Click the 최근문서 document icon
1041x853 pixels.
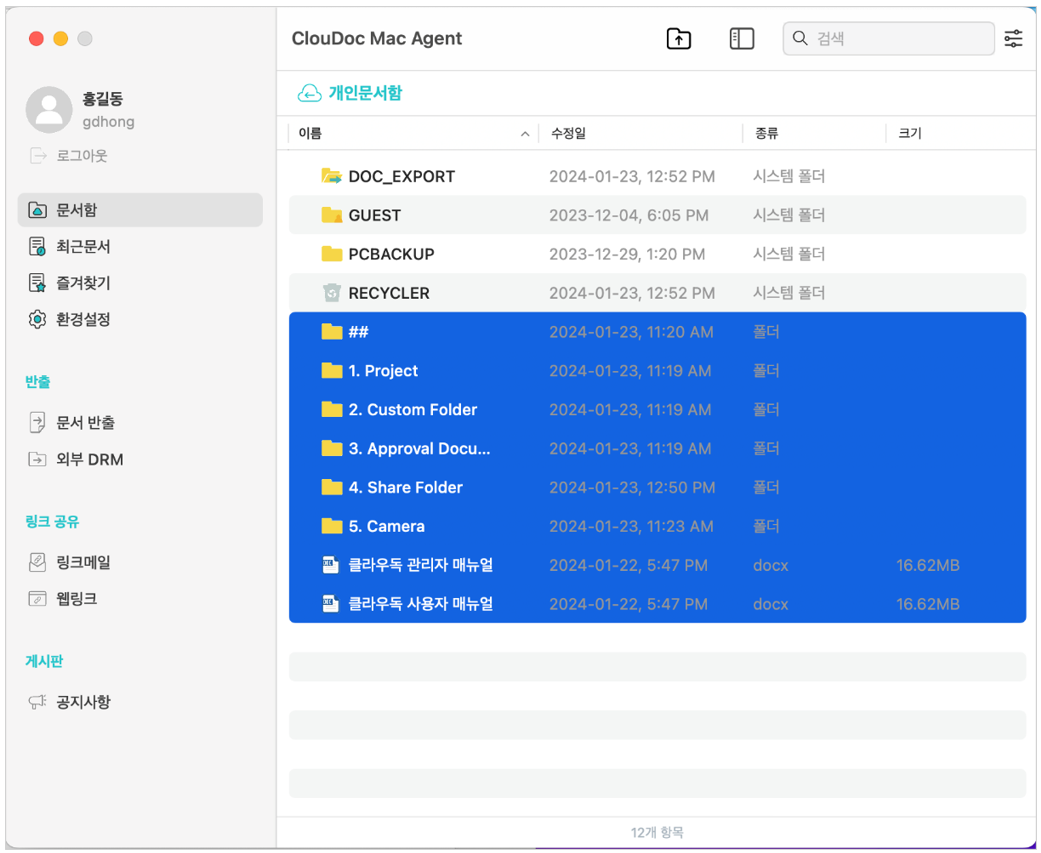37,246
